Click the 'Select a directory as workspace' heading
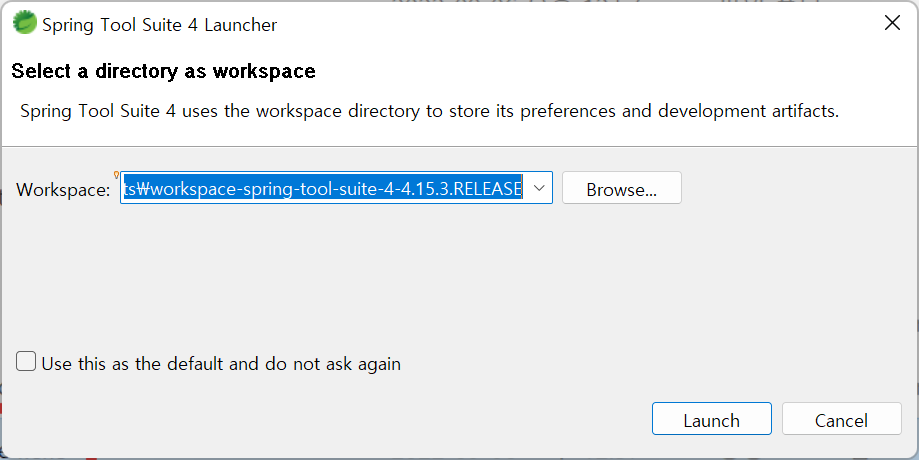 [164, 71]
